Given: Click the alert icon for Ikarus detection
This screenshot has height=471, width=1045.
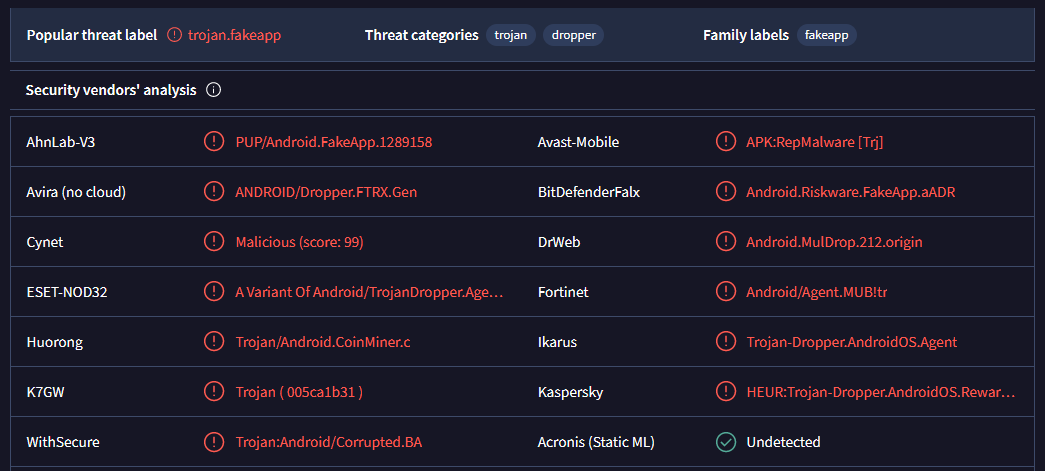Looking at the screenshot, I should tap(726, 342).
